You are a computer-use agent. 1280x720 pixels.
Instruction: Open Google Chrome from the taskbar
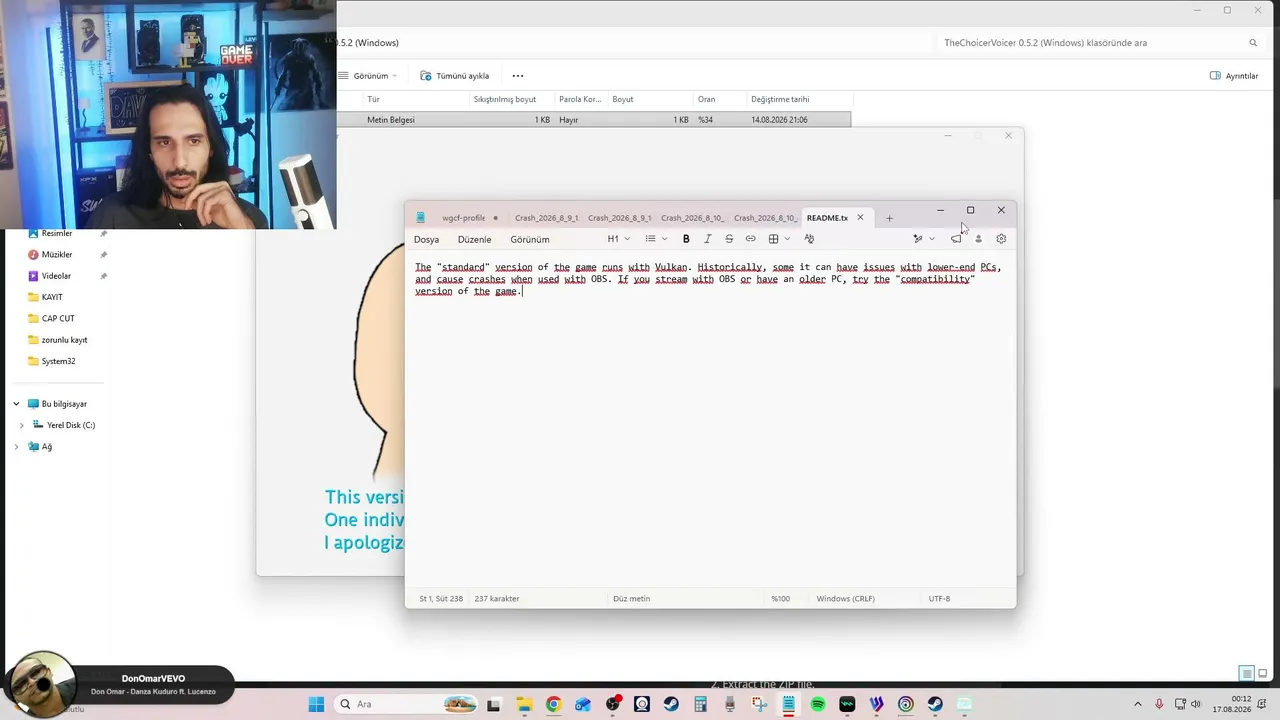553,704
